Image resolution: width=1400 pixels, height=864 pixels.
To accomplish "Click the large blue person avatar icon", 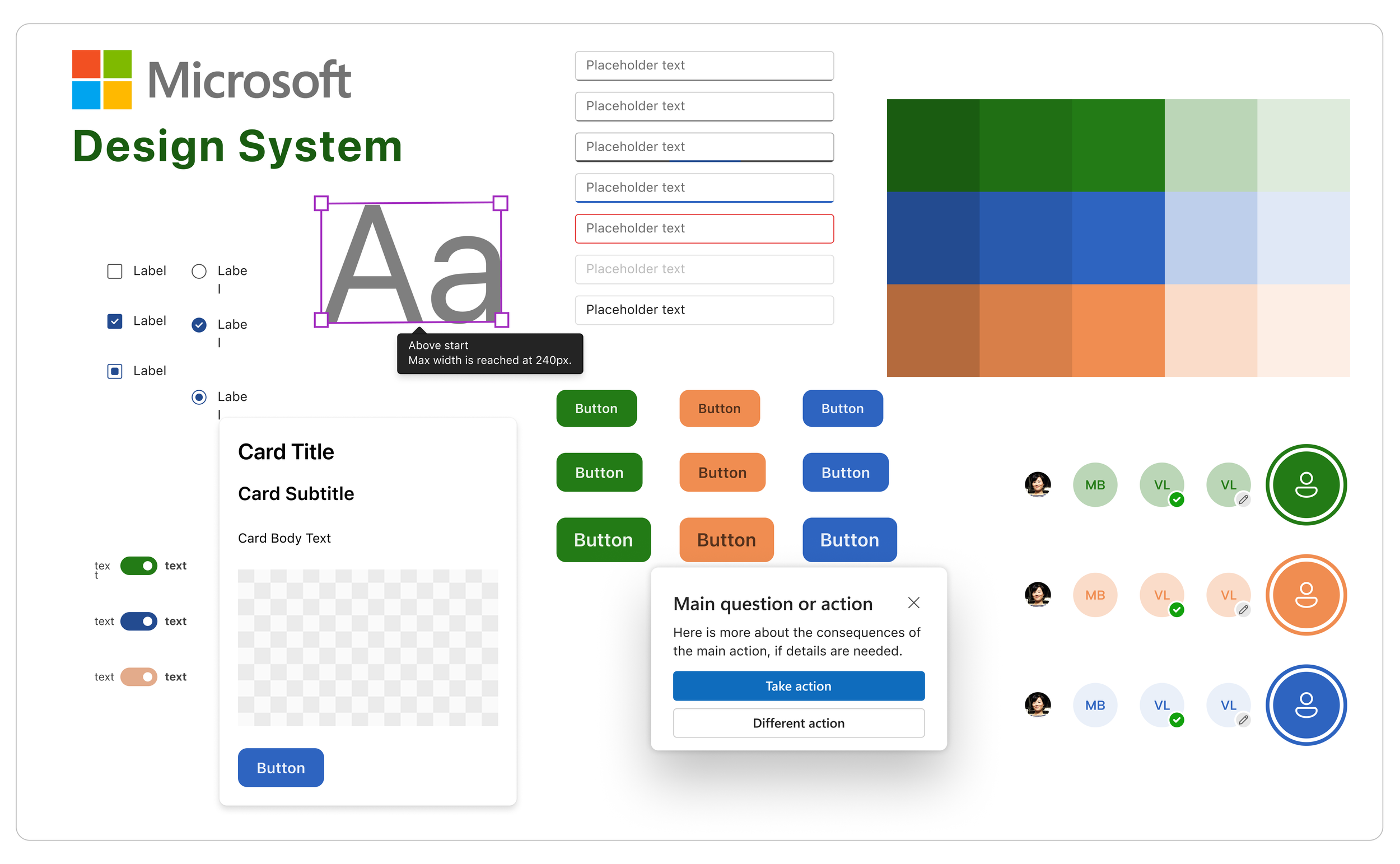I will pyautogui.click(x=1306, y=705).
